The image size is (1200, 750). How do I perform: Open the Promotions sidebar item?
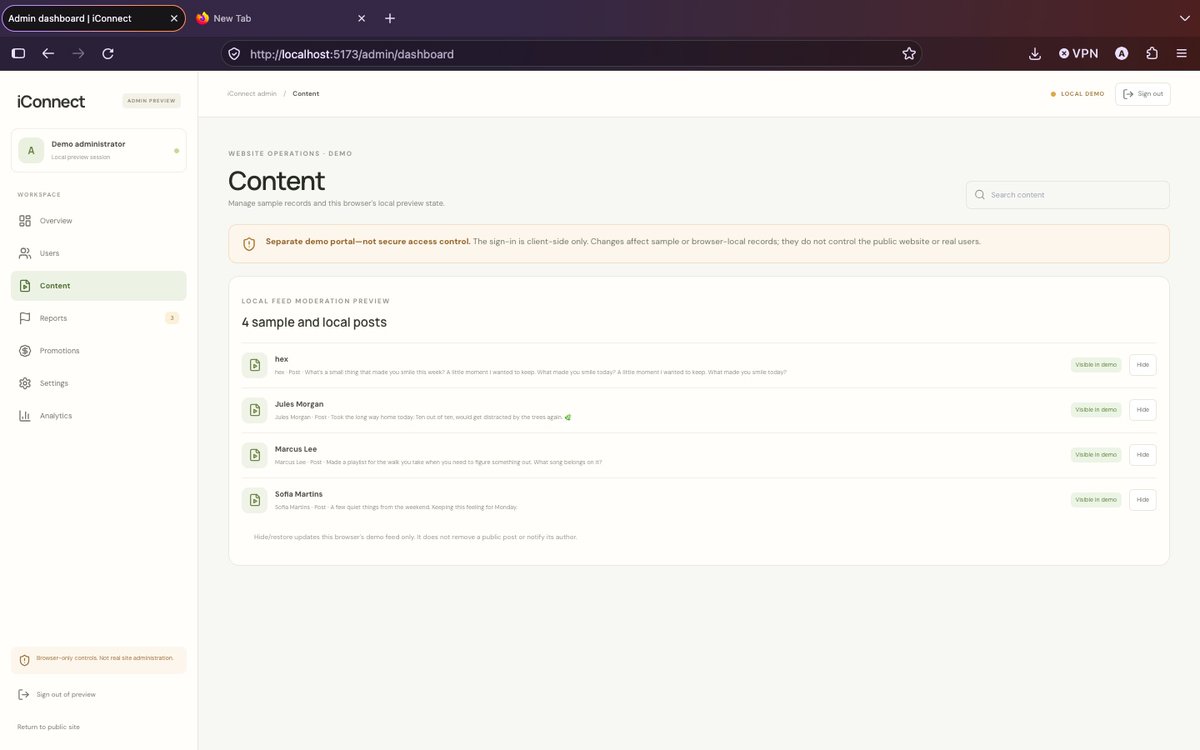click(x=98, y=351)
